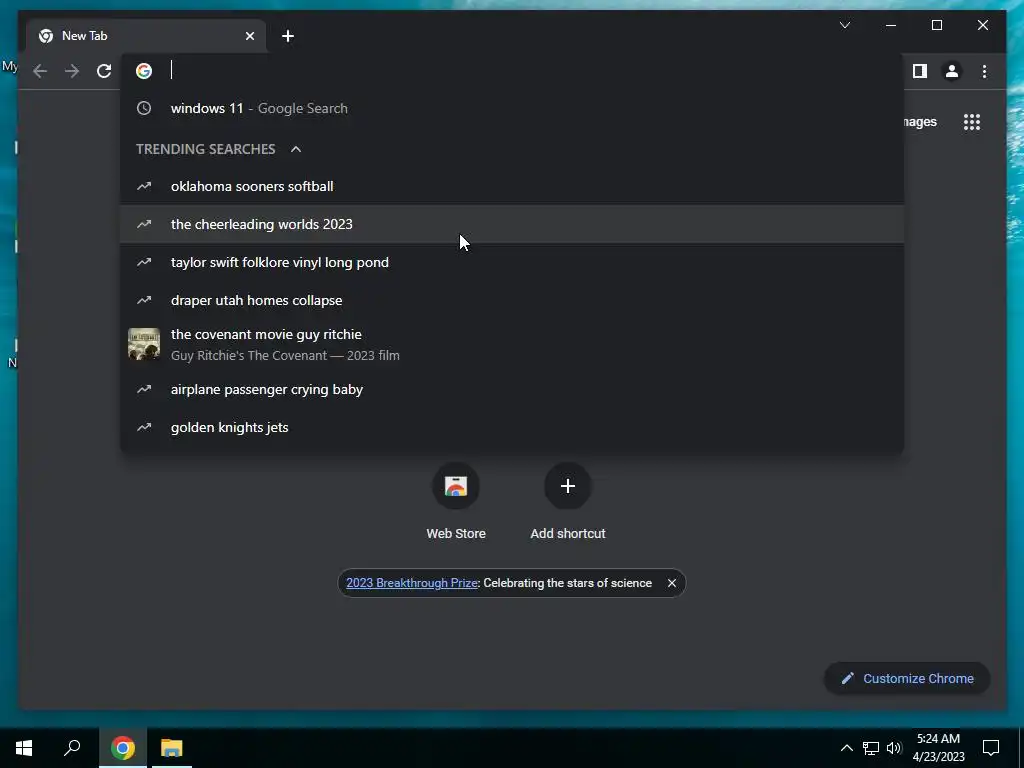Collapse the Trending Searches section
The width and height of the screenshot is (1024, 768).
[296, 149]
